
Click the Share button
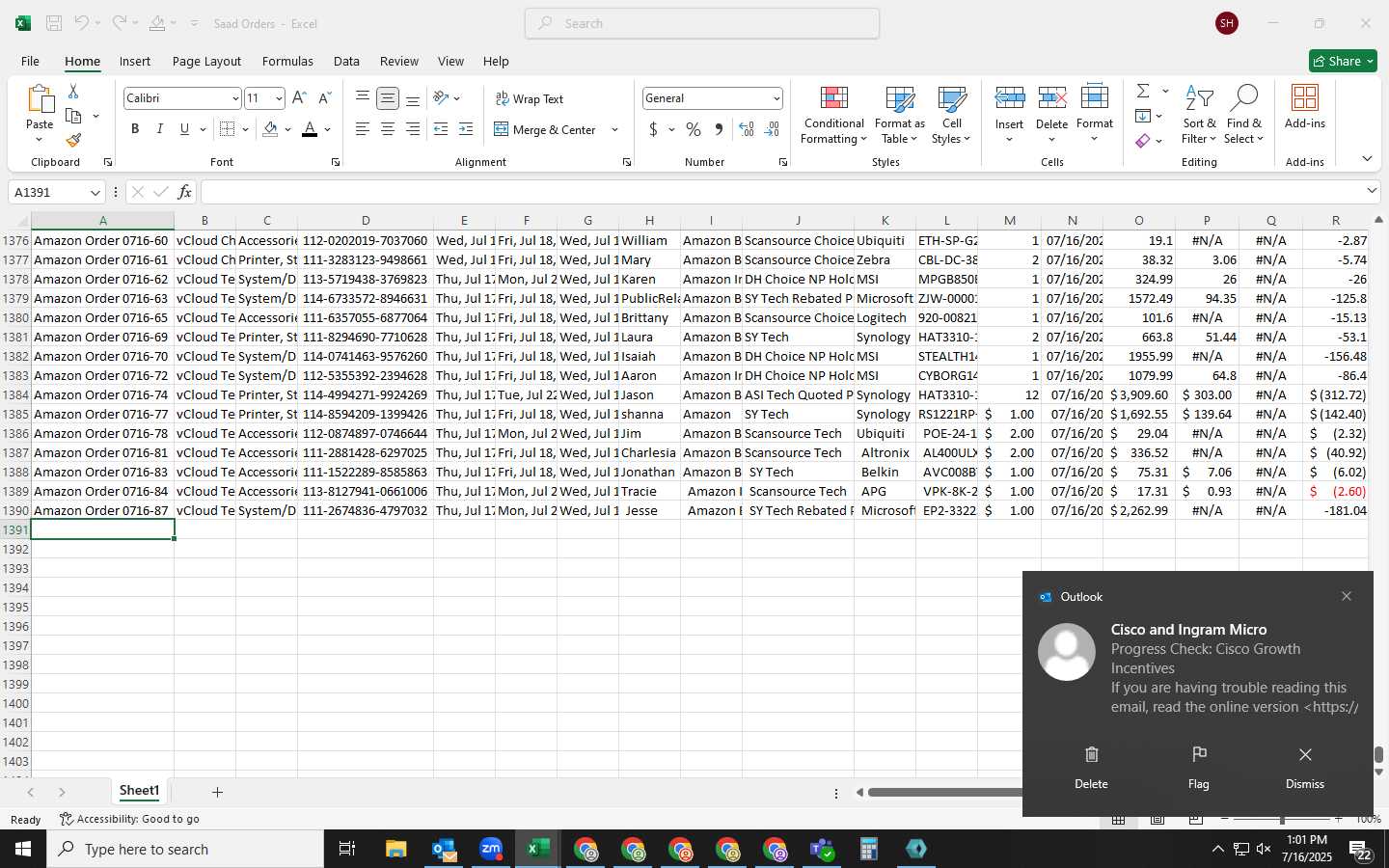[1343, 61]
